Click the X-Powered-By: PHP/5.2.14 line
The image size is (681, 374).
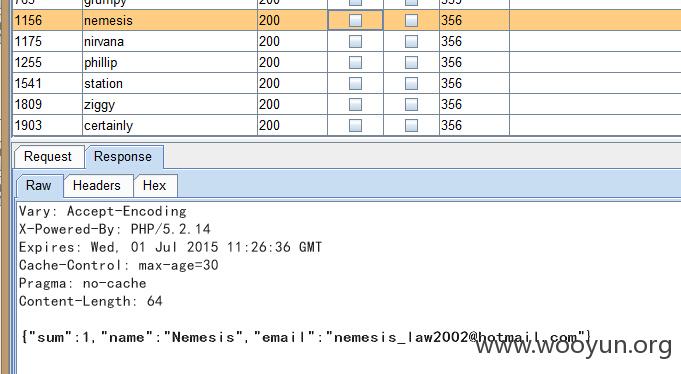point(115,229)
